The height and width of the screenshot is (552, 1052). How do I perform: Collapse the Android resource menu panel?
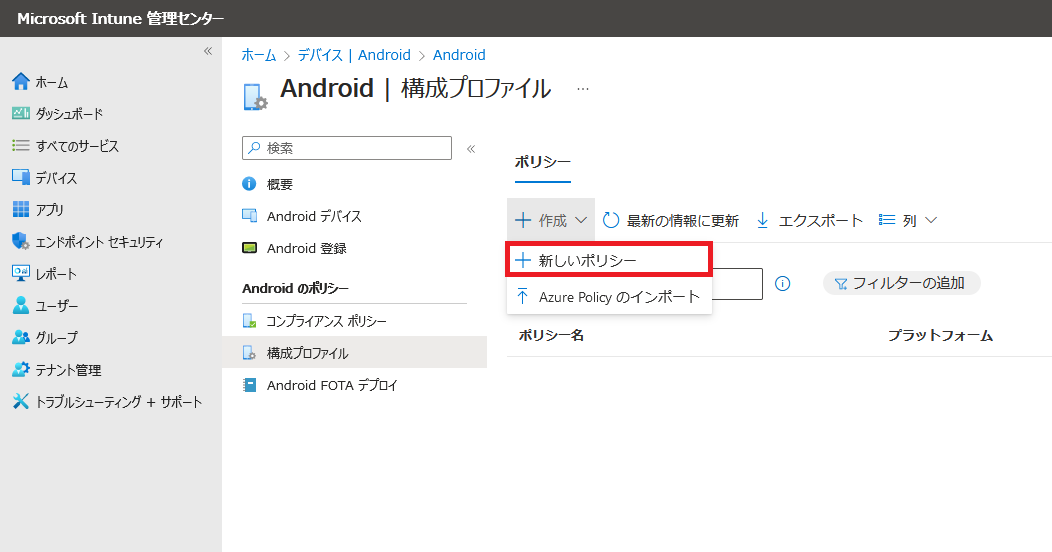(471, 149)
